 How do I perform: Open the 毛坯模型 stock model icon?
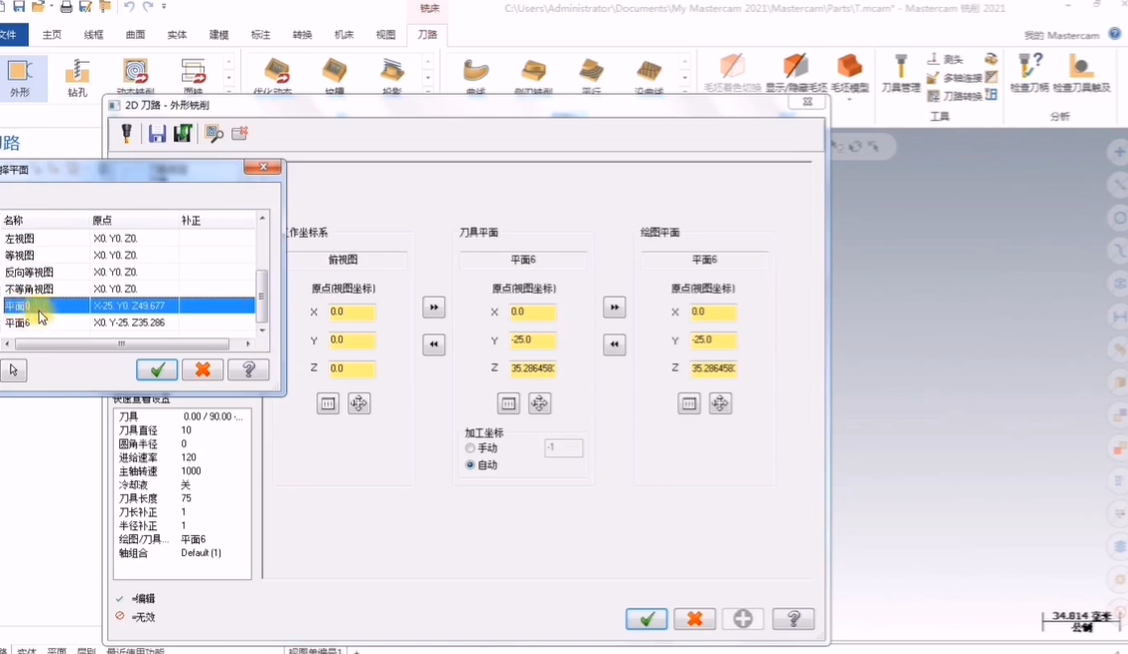[850, 67]
